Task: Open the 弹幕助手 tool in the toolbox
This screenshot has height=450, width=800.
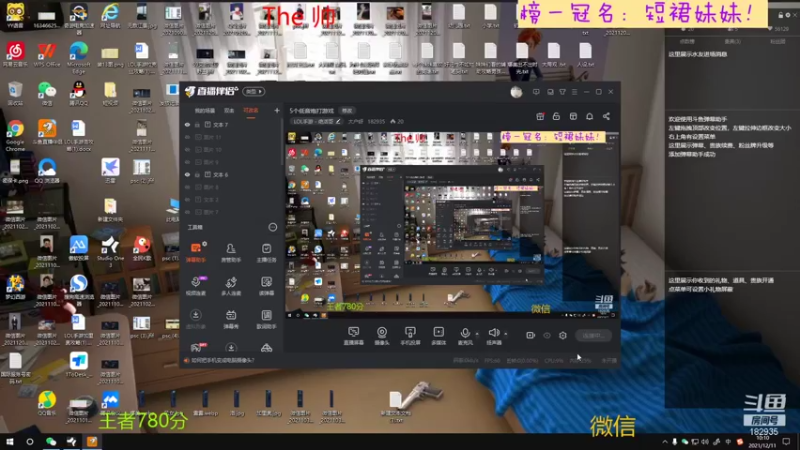Action: [x=196, y=253]
